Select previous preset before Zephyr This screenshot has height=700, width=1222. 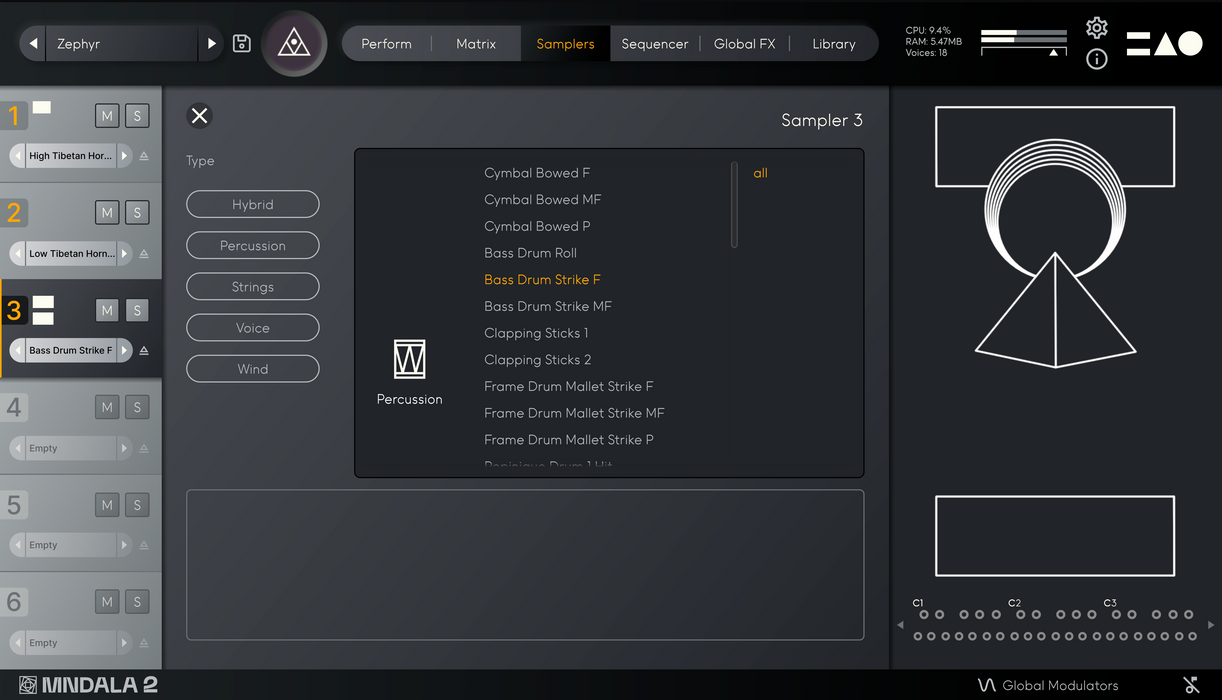(x=34, y=44)
